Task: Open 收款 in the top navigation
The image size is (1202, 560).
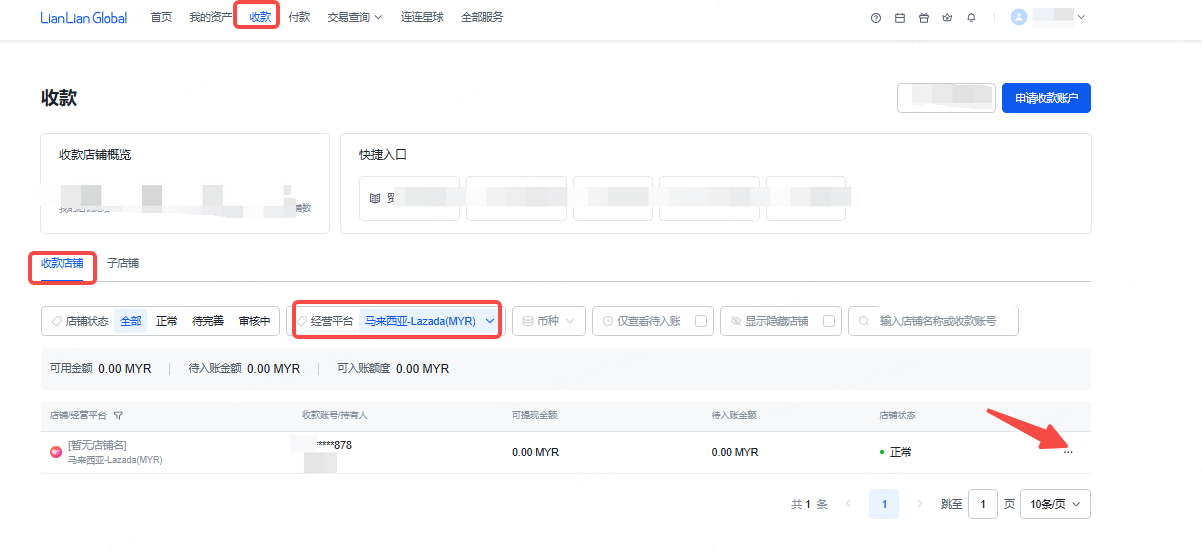Action: (x=260, y=17)
